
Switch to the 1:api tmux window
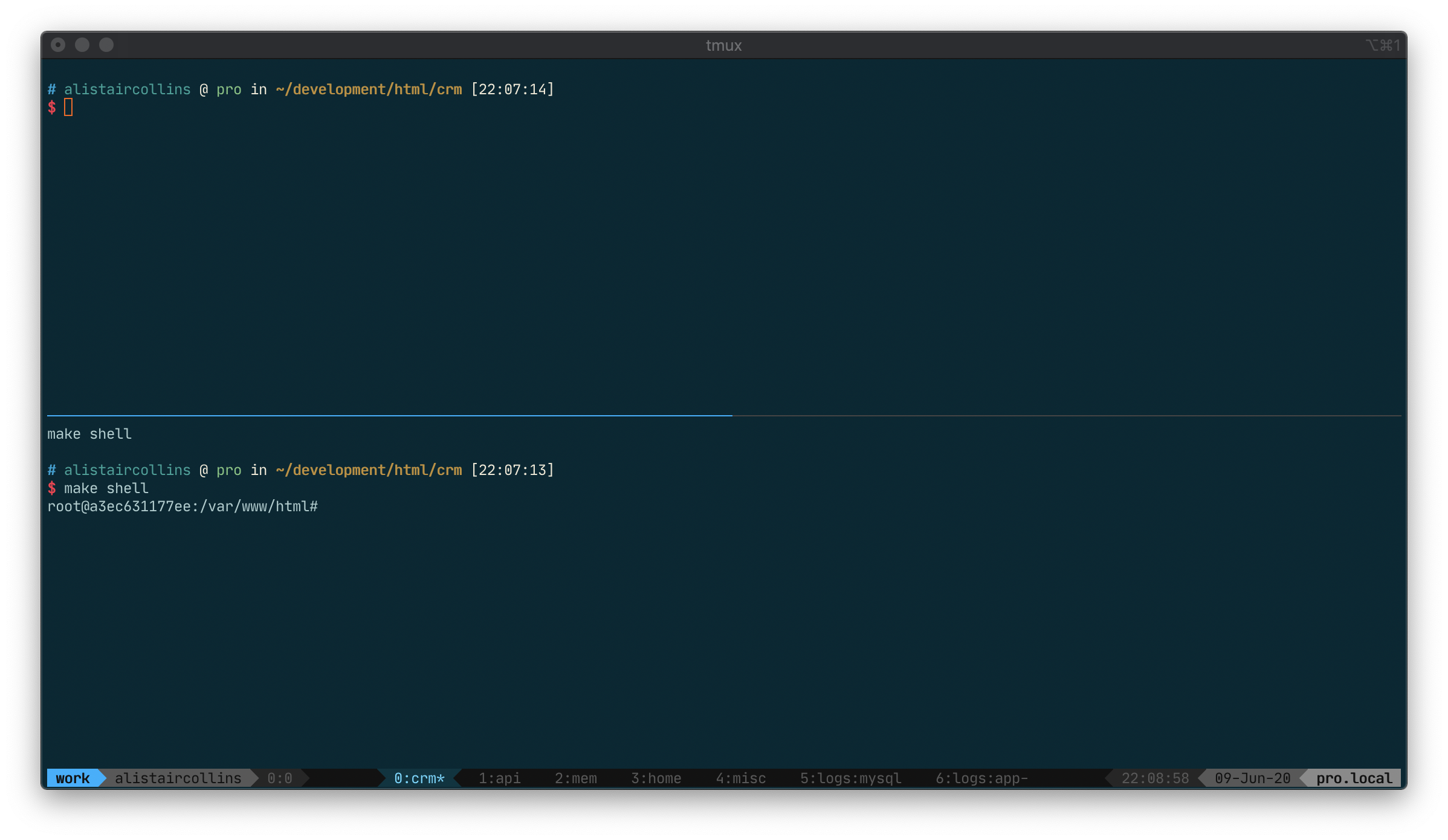[x=498, y=778]
